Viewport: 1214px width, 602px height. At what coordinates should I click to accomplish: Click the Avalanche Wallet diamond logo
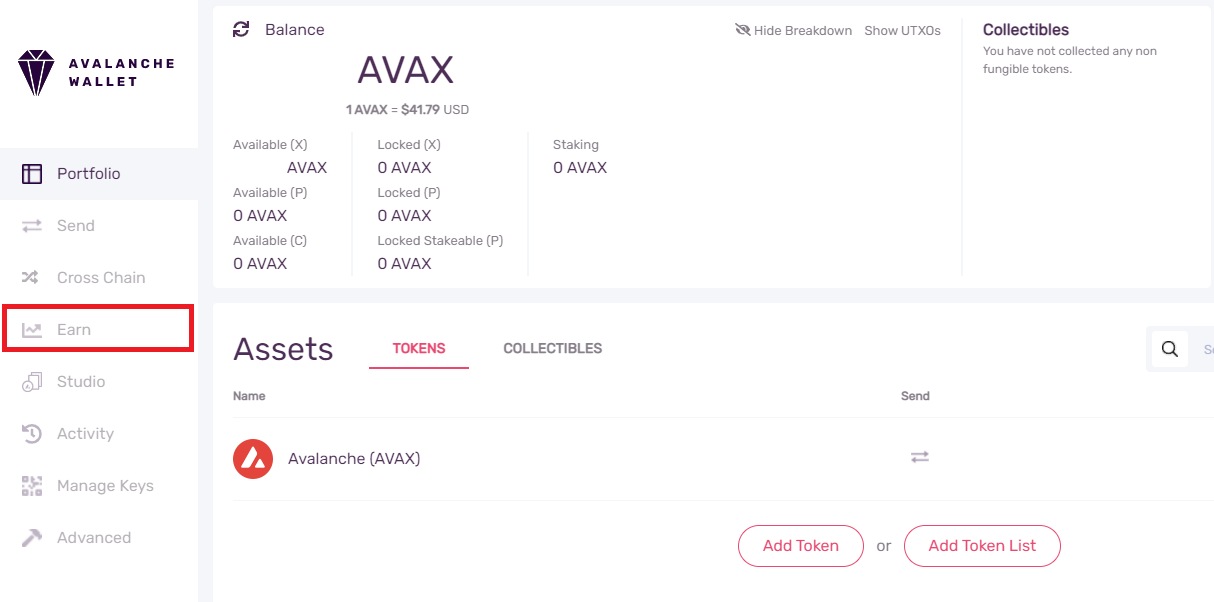(x=35, y=73)
